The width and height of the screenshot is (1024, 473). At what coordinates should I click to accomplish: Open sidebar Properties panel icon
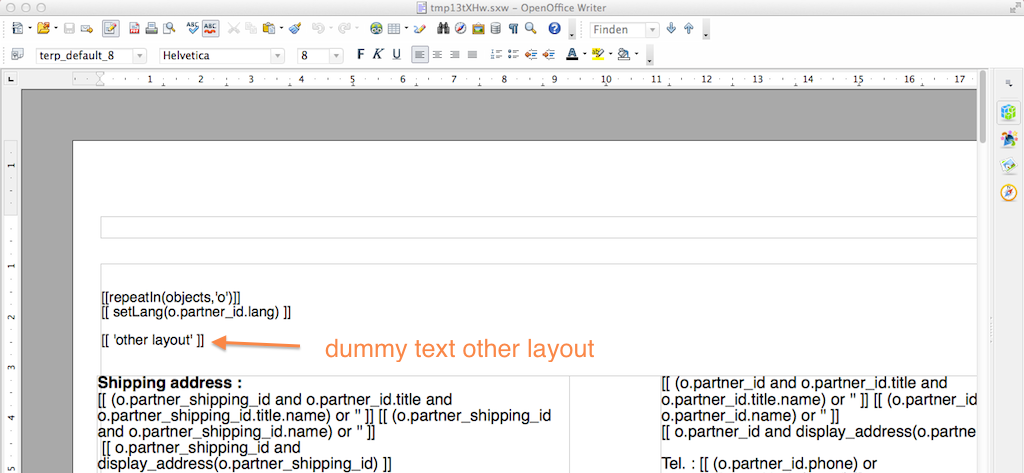[1009, 112]
